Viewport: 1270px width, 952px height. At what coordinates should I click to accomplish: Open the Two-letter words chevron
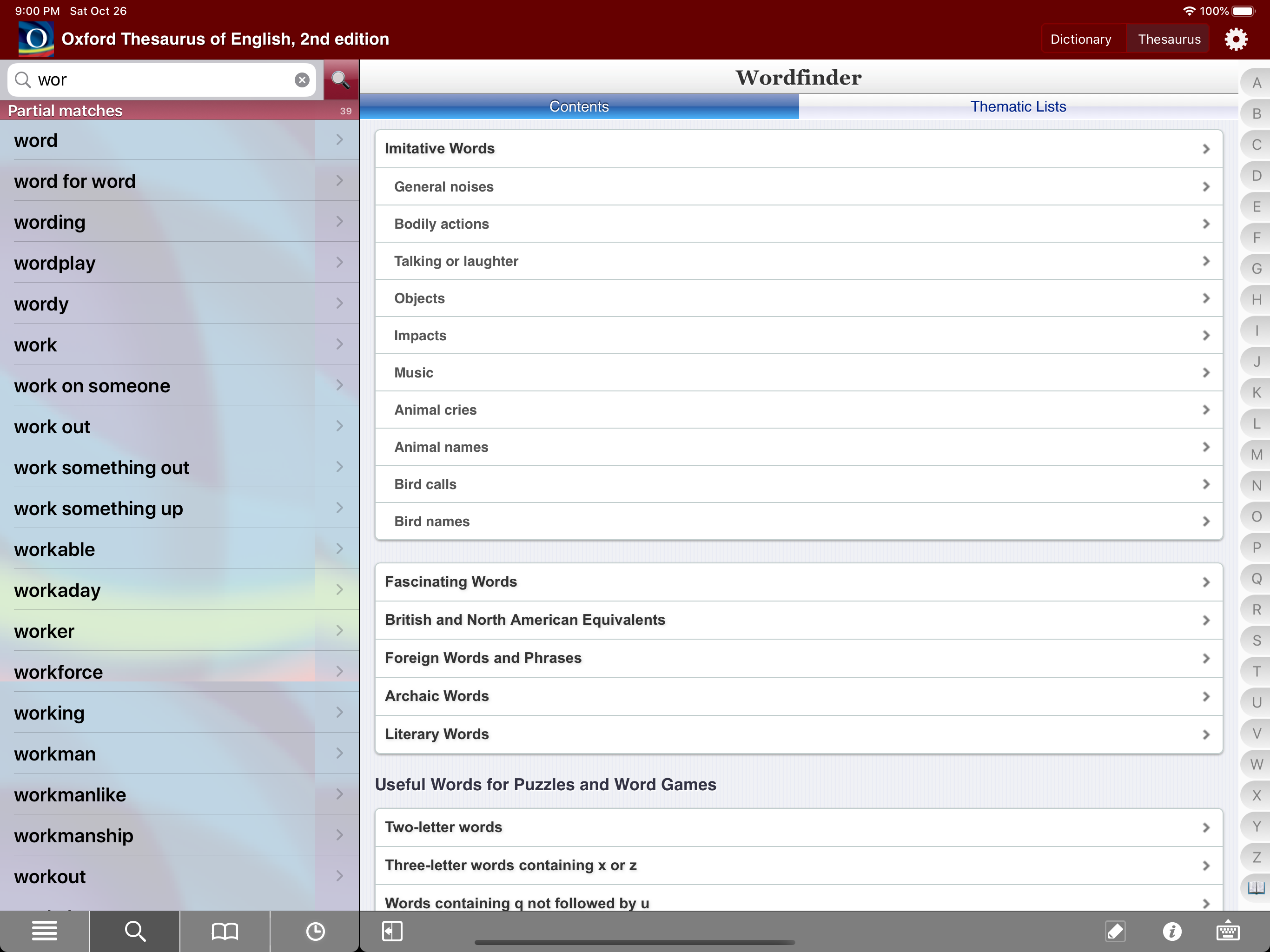pyautogui.click(x=1206, y=827)
